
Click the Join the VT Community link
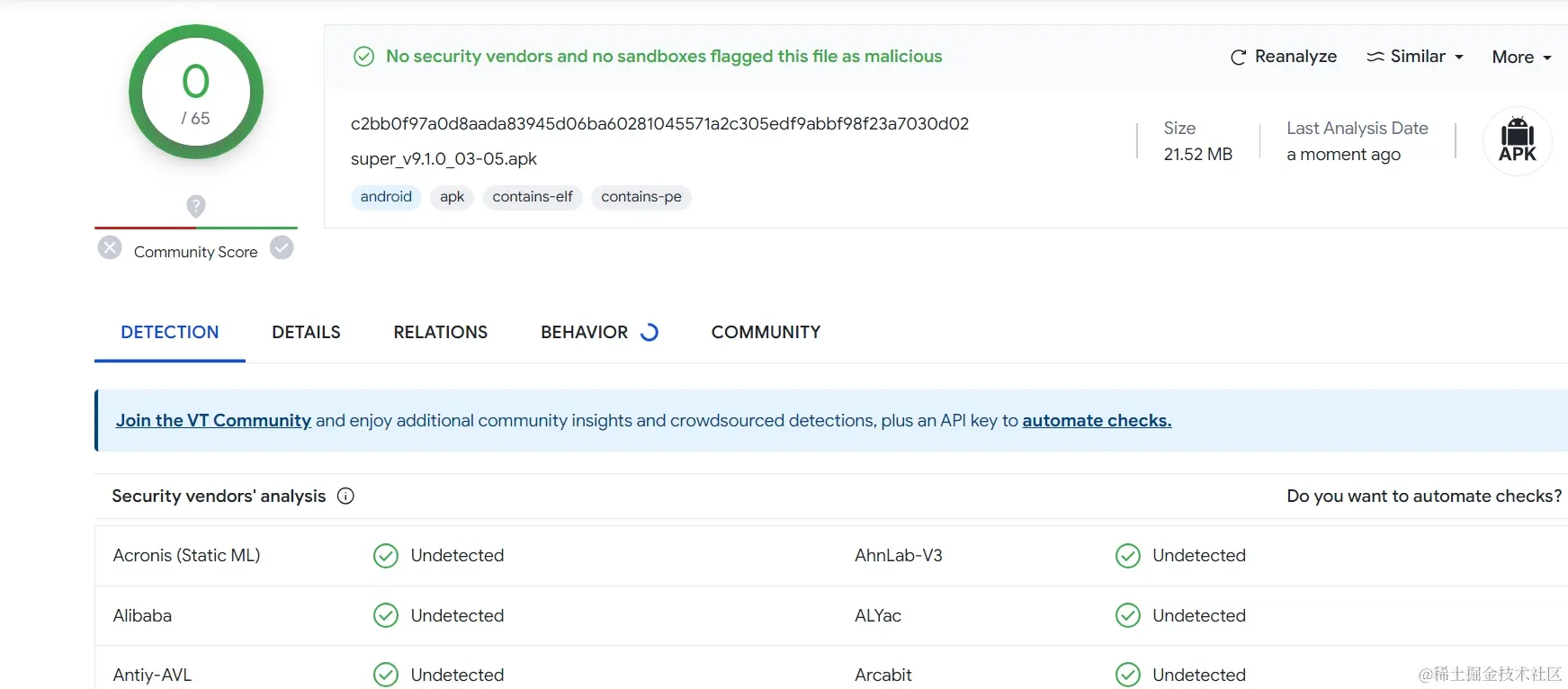pos(213,420)
